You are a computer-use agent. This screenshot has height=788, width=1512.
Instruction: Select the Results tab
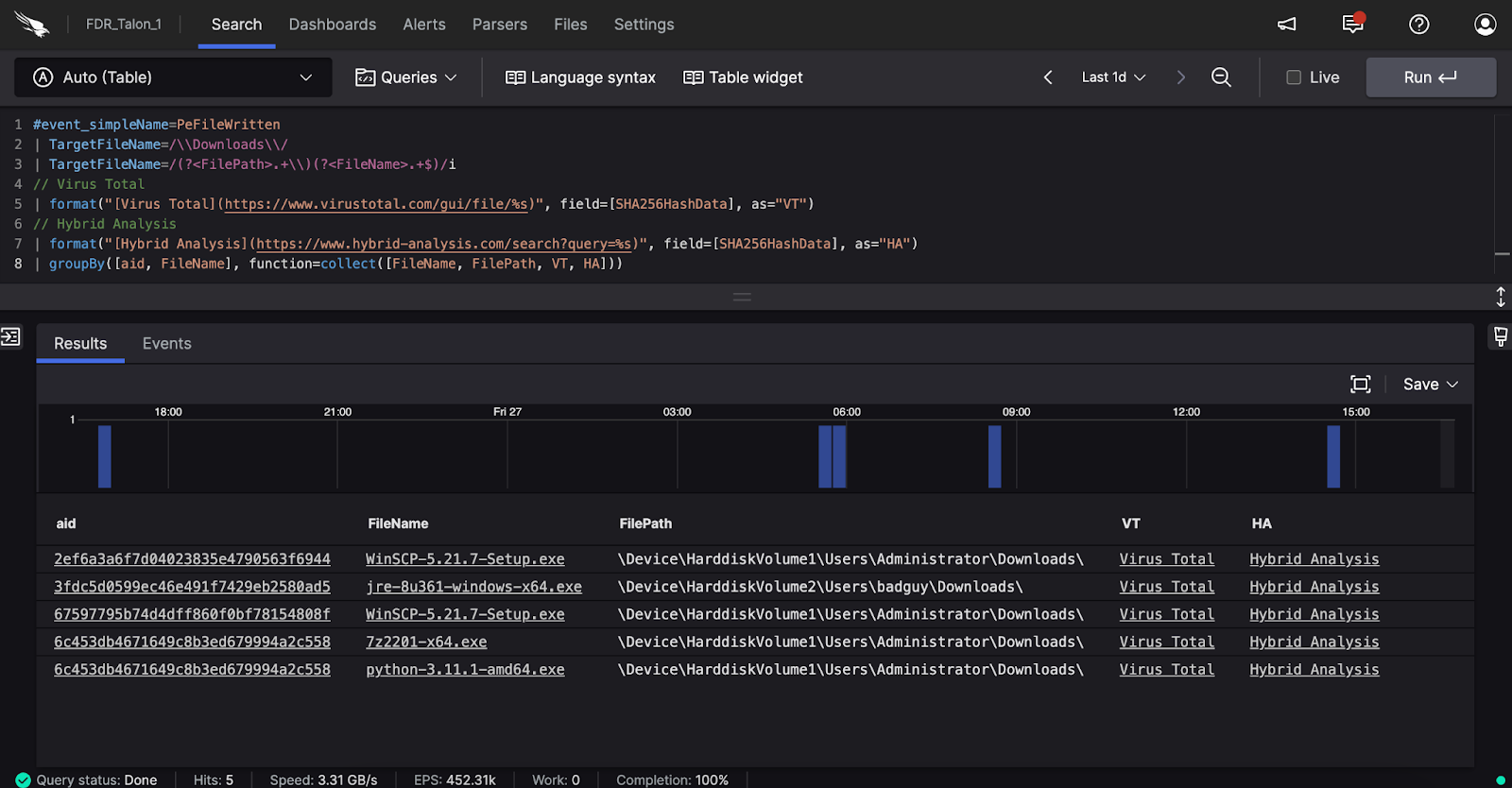[x=80, y=344]
